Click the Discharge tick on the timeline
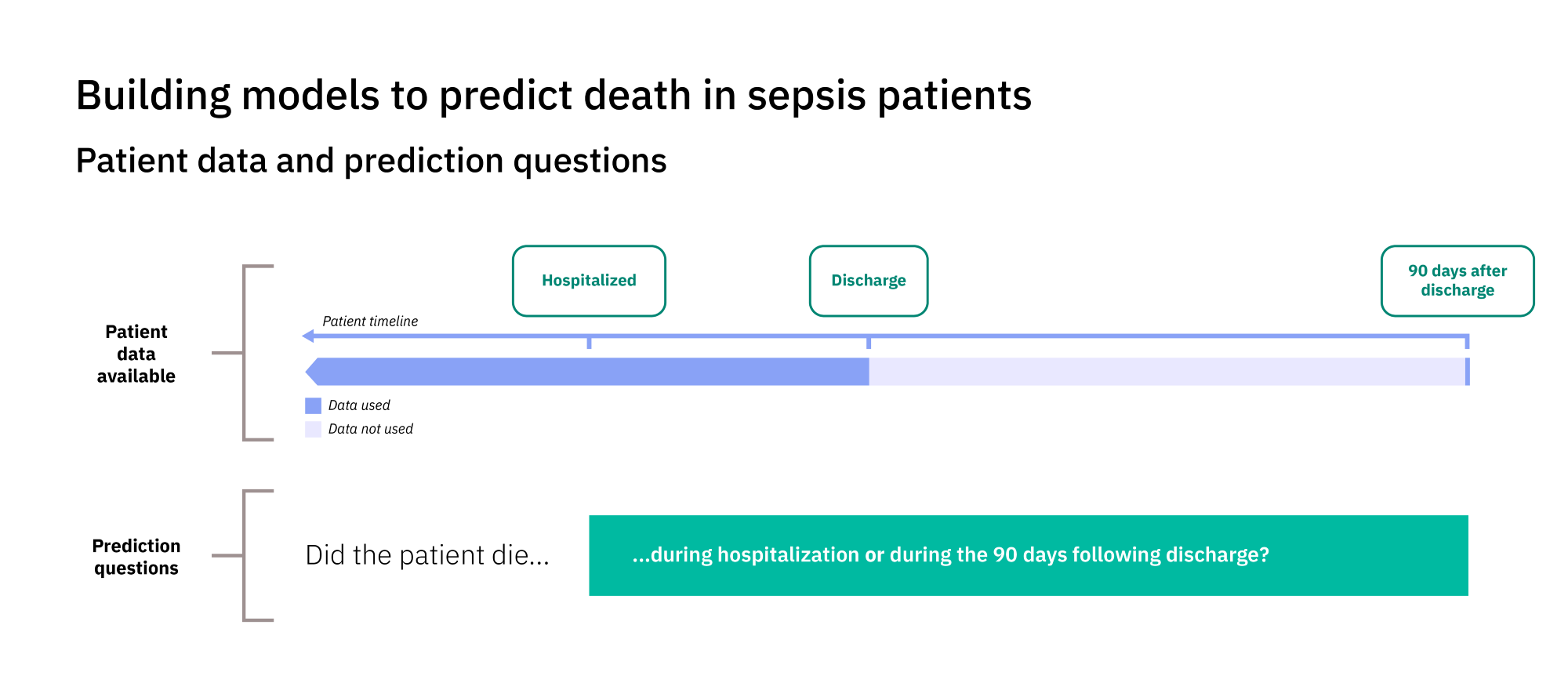The height and width of the screenshot is (683, 1568). 869,342
